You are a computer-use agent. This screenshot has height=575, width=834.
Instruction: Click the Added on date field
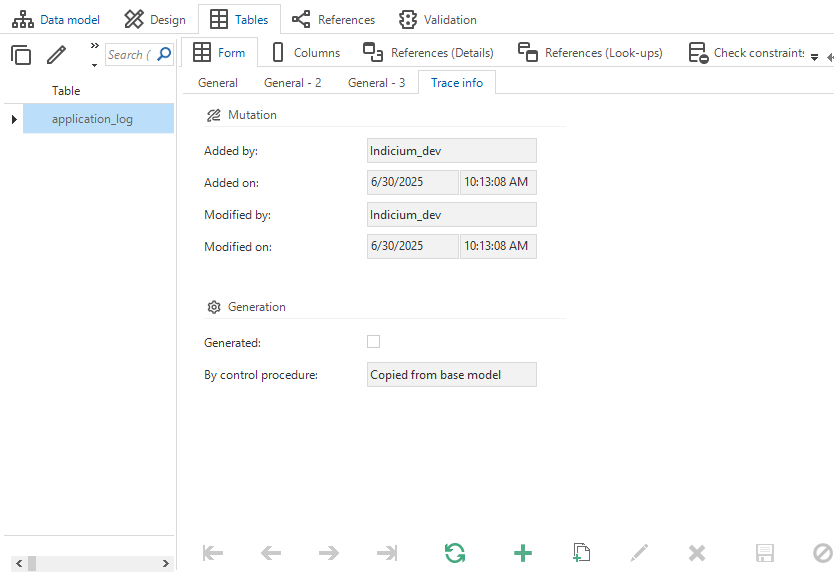pyautogui.click(x=412, y=182)
